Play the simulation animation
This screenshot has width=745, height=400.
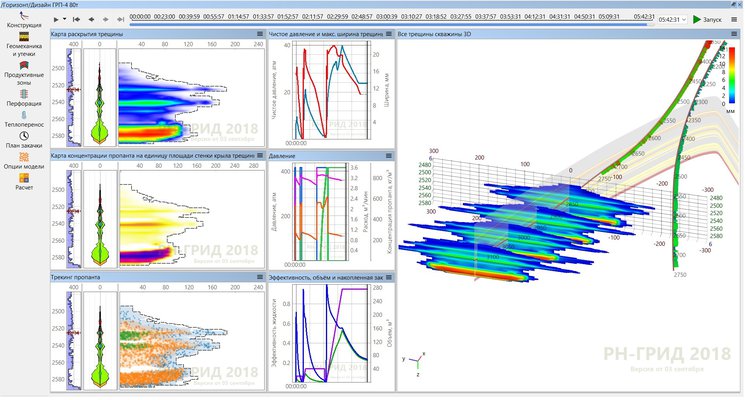(x=56, y=19)
